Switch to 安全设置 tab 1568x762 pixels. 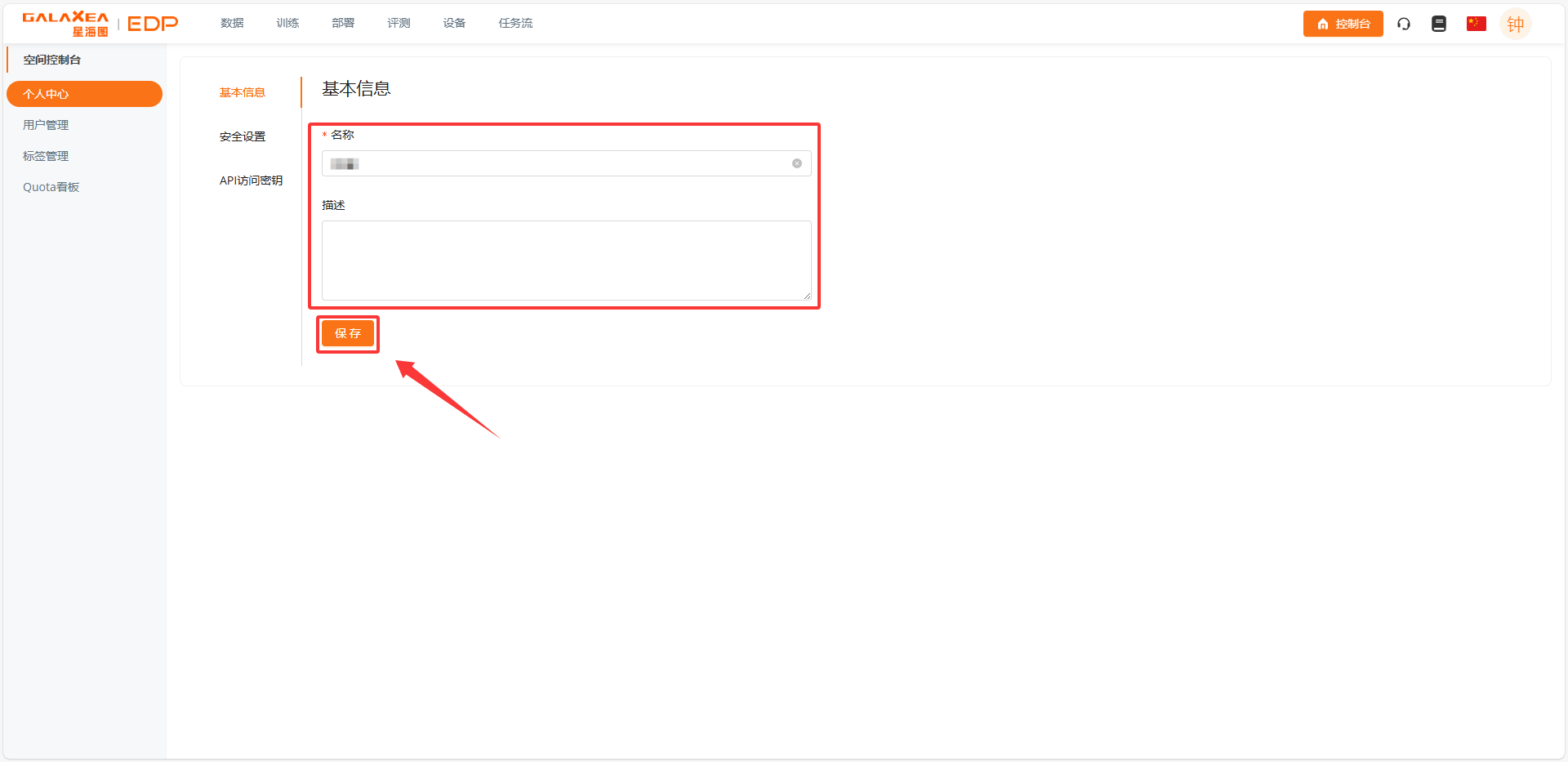pyautogui.click(x=243, y=136)
